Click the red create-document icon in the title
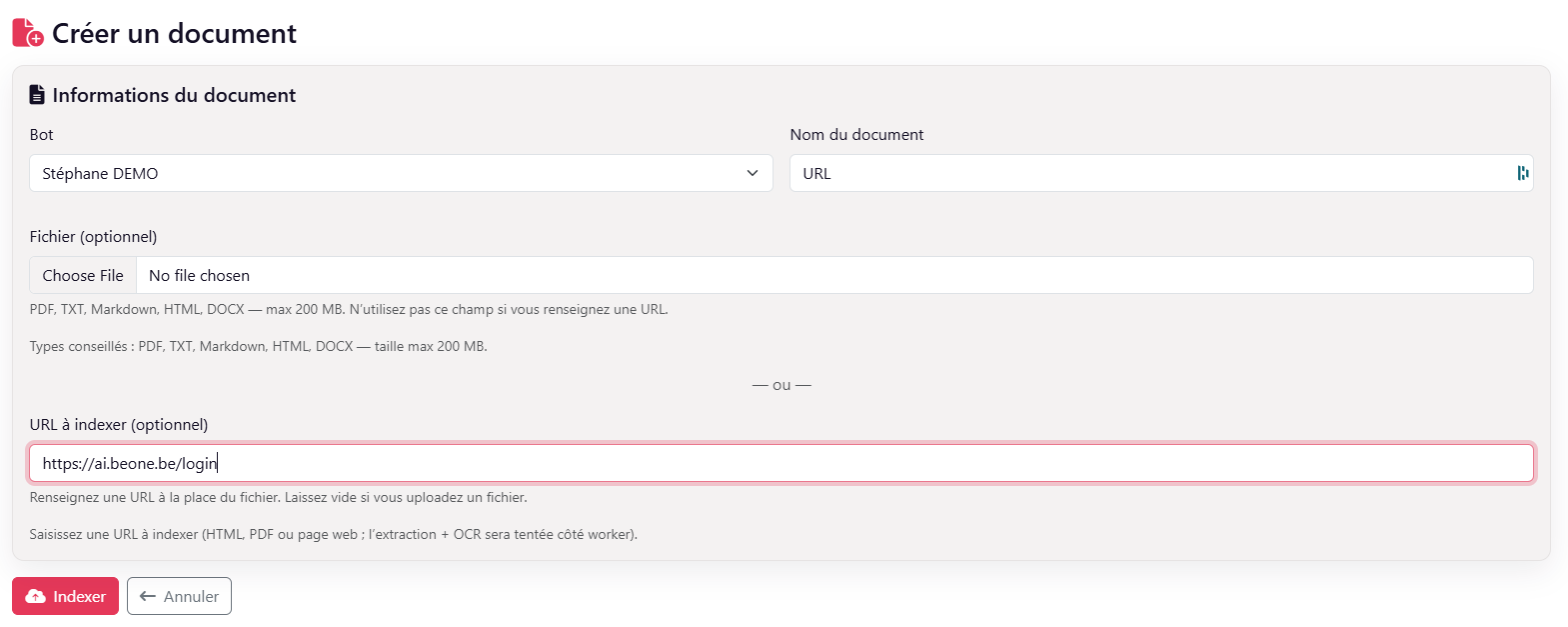The width and height of the screenshot is (1568, 627). 28,33
